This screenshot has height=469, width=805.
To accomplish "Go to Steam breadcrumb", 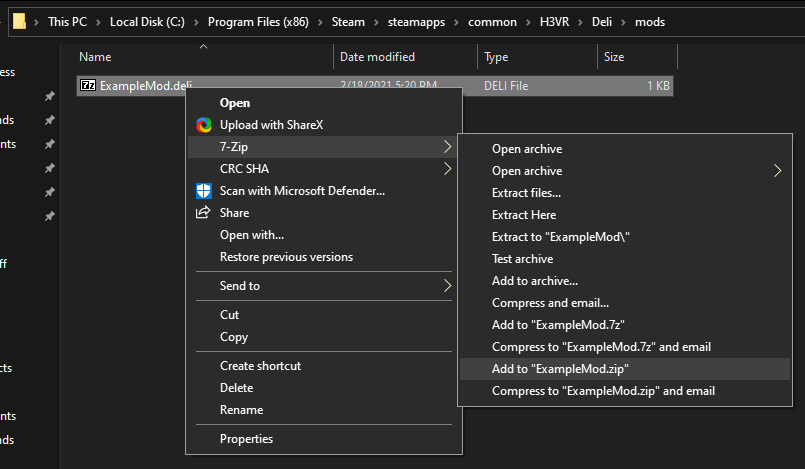I will (348, 22).
